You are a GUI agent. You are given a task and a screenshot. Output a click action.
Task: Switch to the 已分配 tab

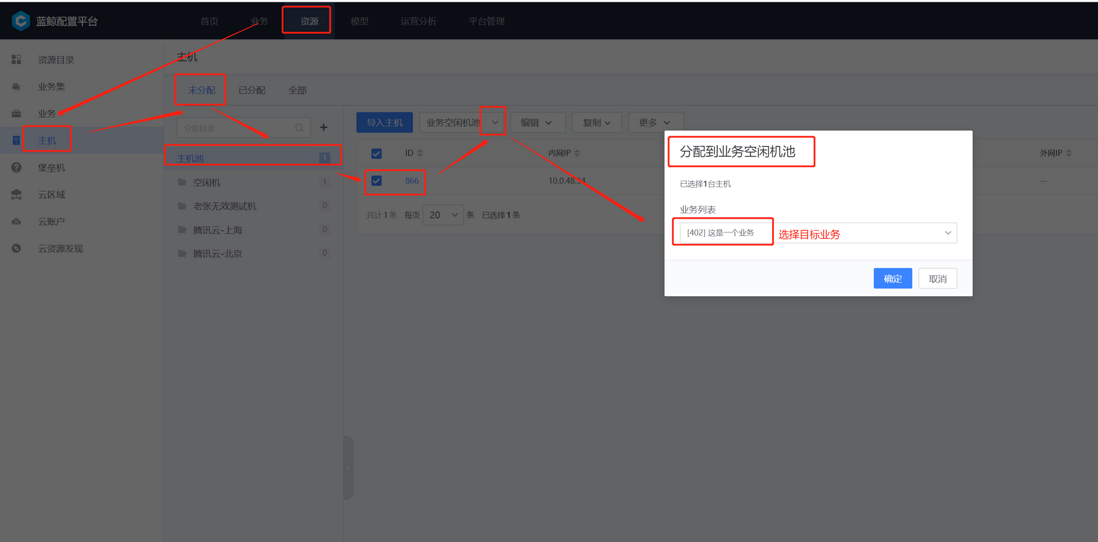(x=251, y=90)
